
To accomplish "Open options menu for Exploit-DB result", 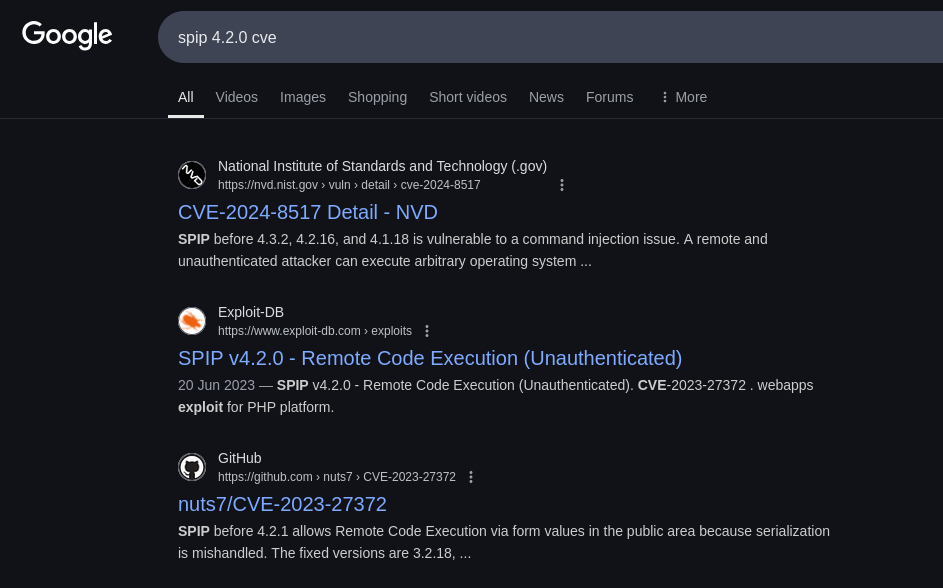I will point(427,331).
